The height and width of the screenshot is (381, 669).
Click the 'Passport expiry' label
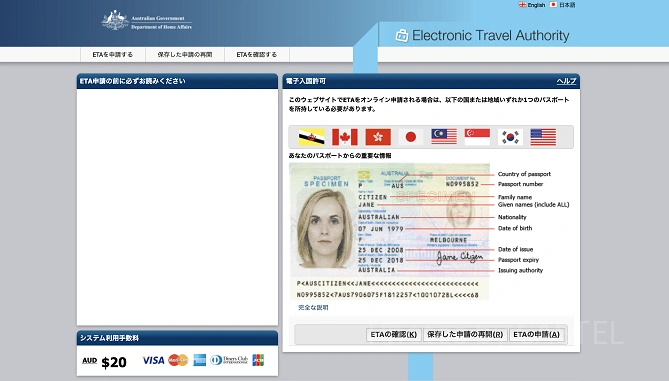pos(518,260)
